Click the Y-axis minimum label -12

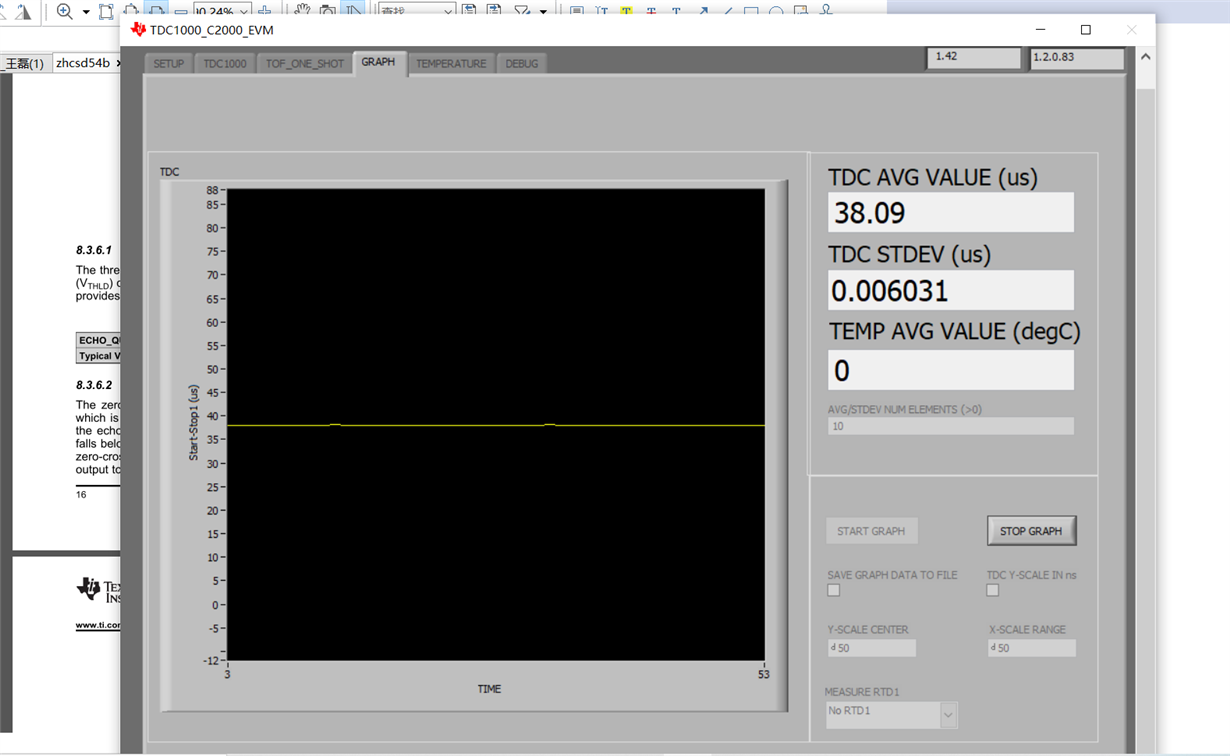click(x=210, y=660)
